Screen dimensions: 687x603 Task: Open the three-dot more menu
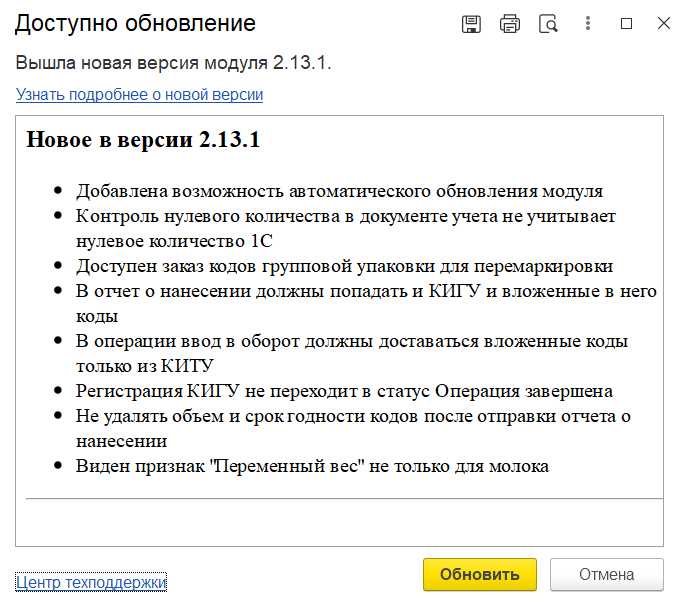coord(588,23)
